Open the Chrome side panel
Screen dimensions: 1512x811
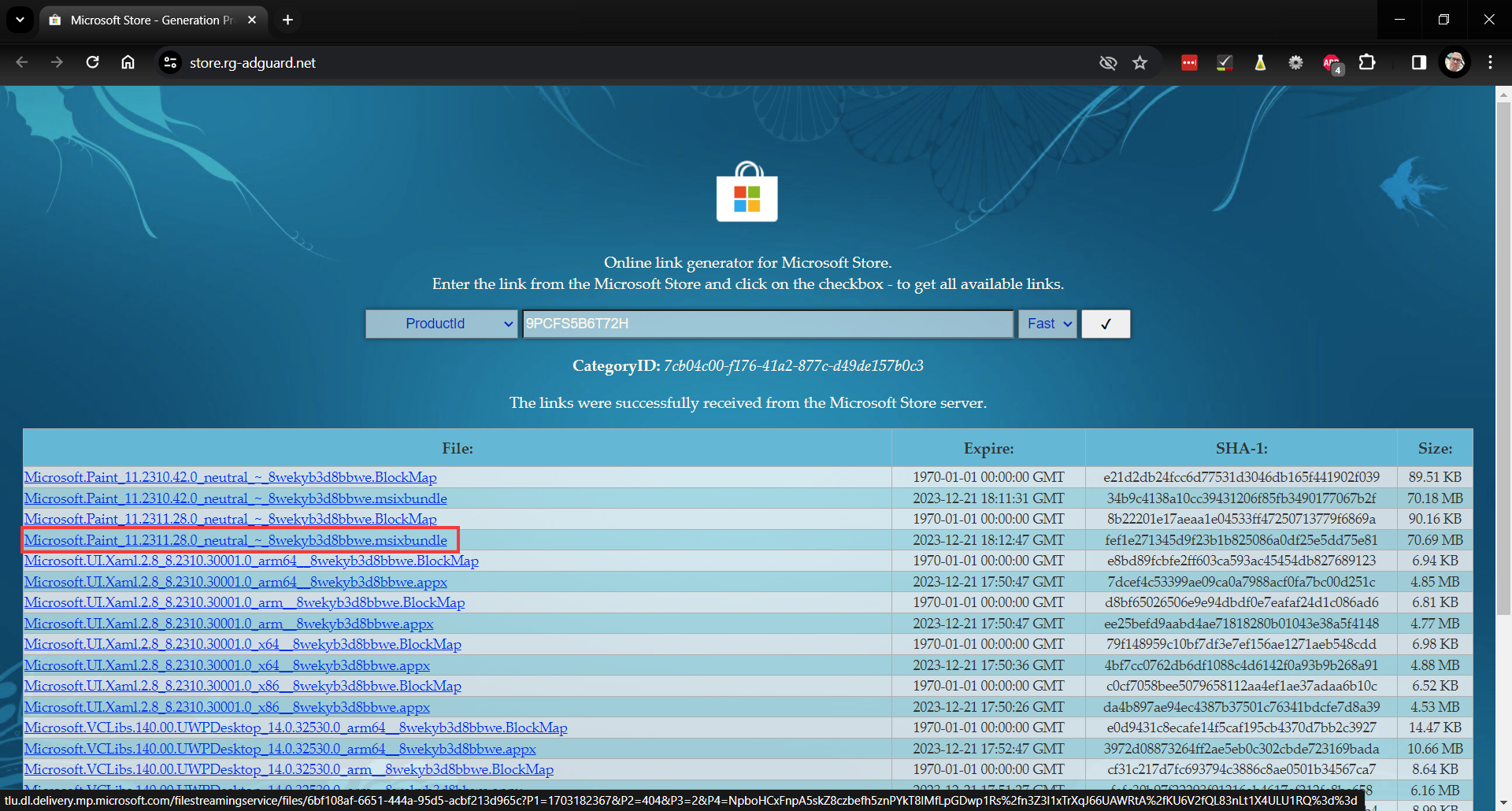[1418, 62]
